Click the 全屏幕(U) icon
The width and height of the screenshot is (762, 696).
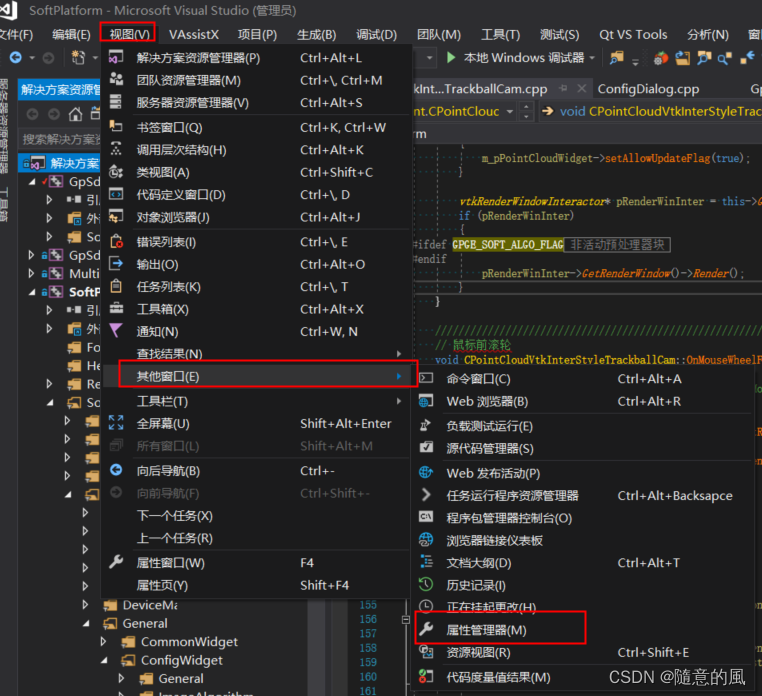point(116,423)
